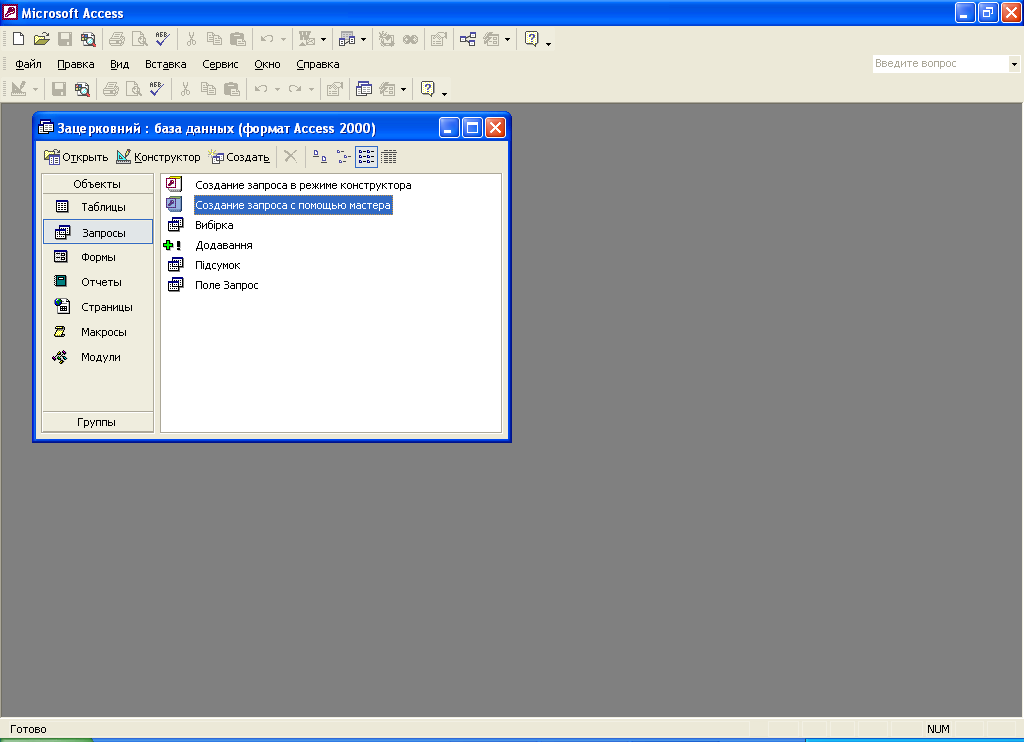Switch to Large Icons view in database window
Screen dimensions: 1024x742
(319, 157)
